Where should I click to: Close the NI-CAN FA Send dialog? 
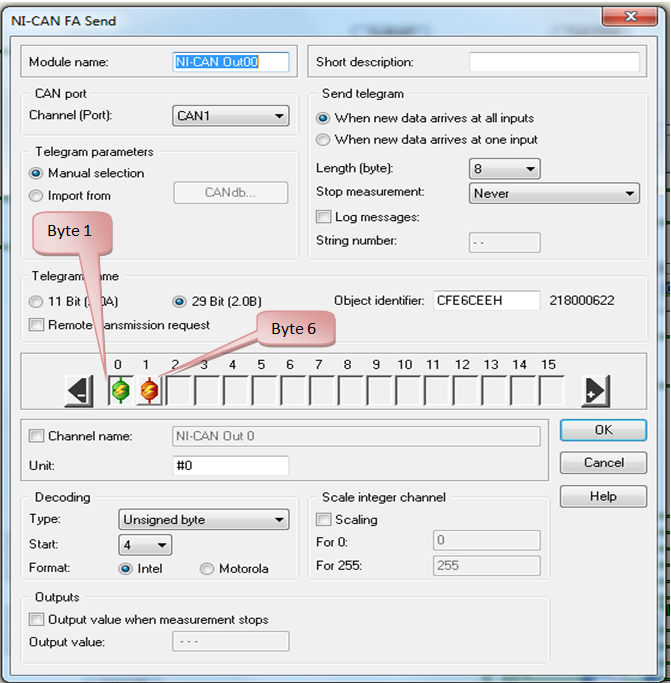pos(630,17)
